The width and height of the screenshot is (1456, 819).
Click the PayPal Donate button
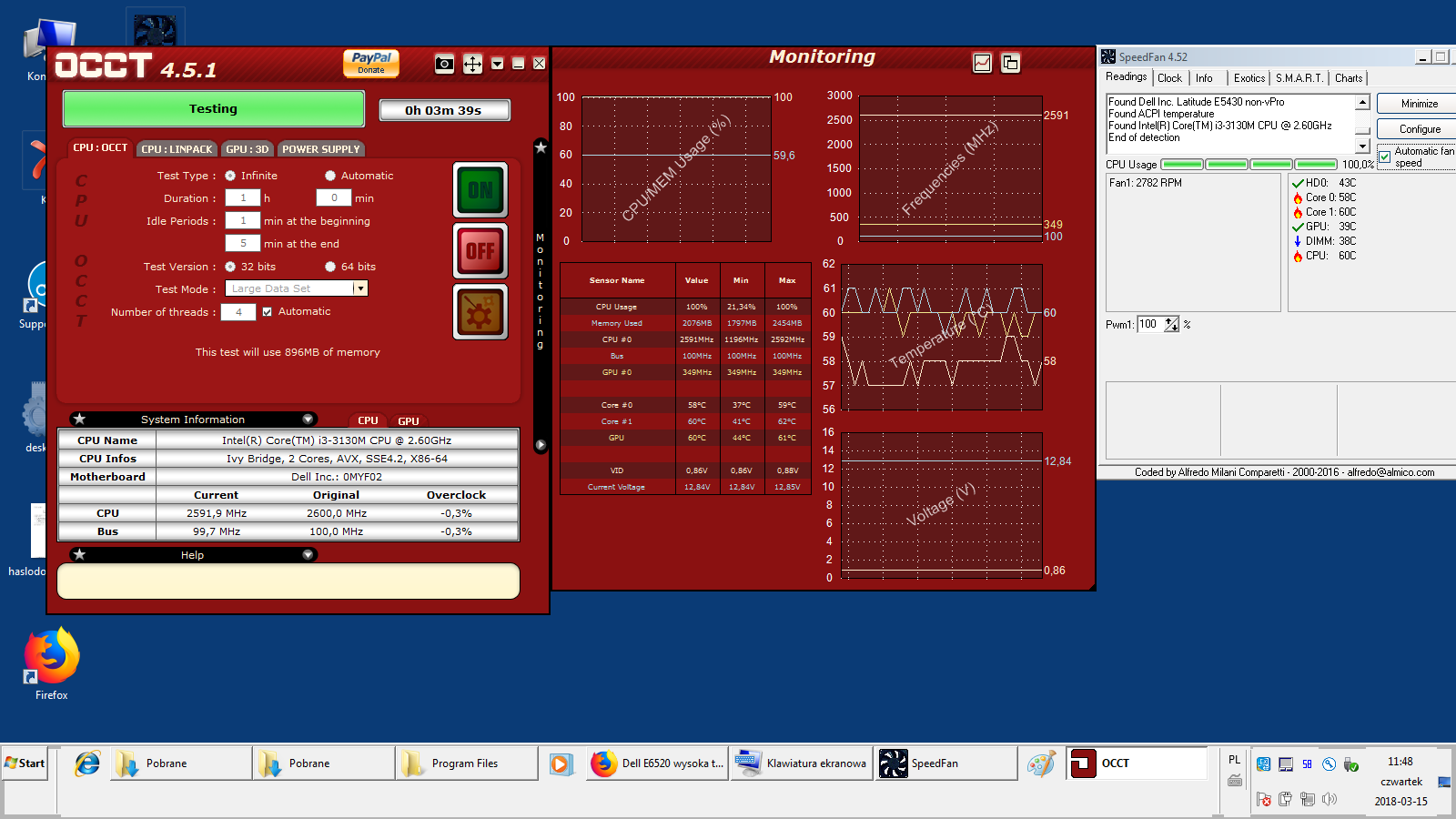[x=371, y=63]
